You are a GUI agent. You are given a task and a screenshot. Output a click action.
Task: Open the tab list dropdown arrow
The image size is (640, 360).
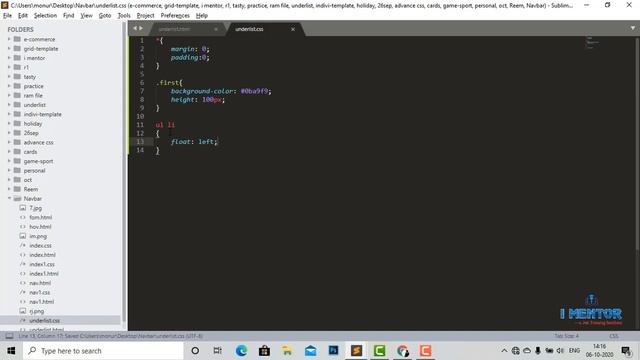pyautogui.click(x=633, y=28)
